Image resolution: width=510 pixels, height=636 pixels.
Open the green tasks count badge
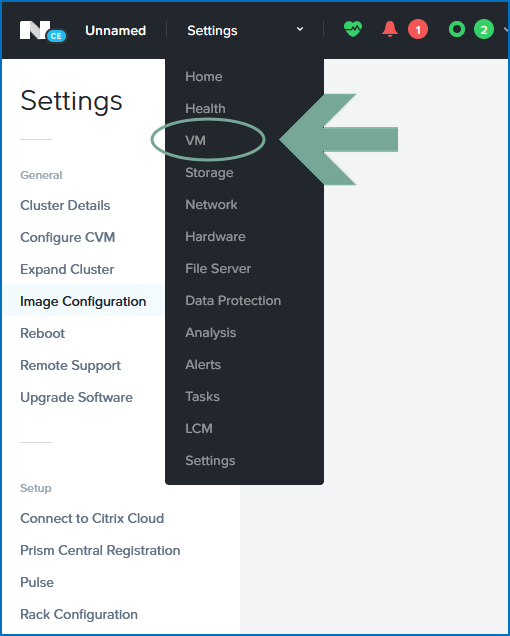(484, 30)
